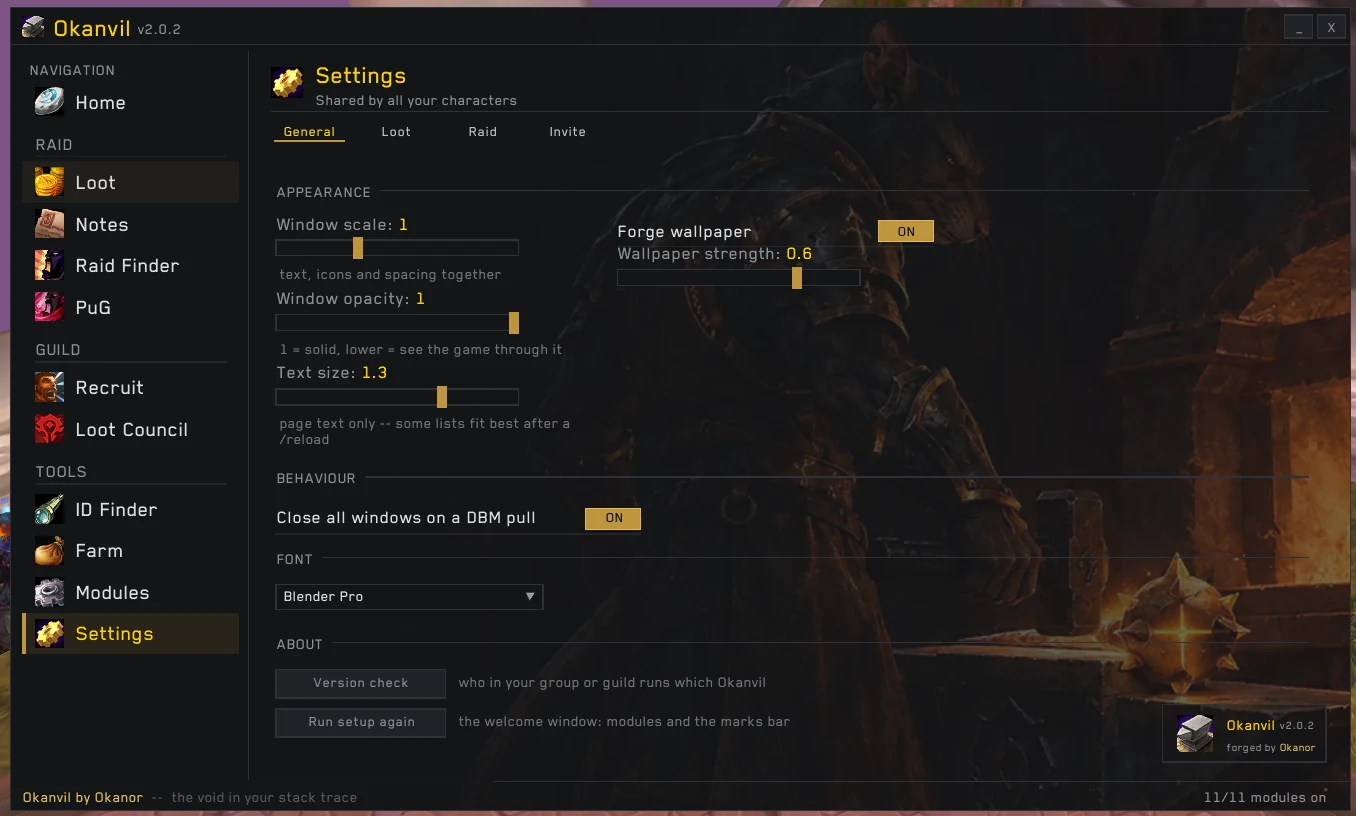The width and height of the screenshot is (1356, 816).
Task: Open the Modules page in Tools
Action: tap(130, 592)
